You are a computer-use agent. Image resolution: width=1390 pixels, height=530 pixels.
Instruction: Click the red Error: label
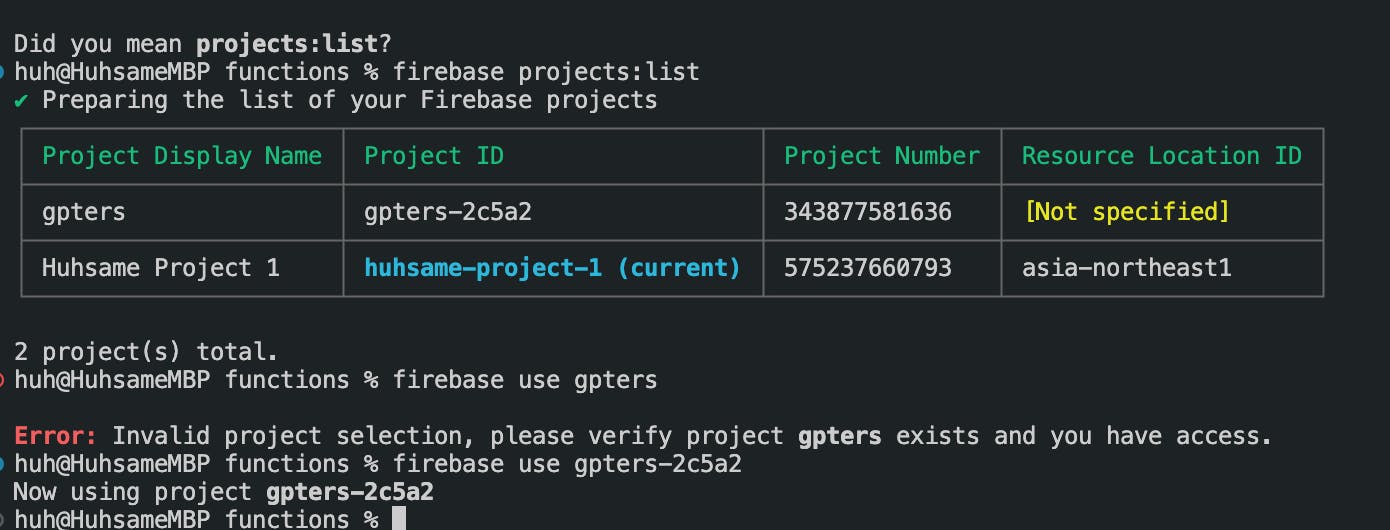(x=56, y=436)
